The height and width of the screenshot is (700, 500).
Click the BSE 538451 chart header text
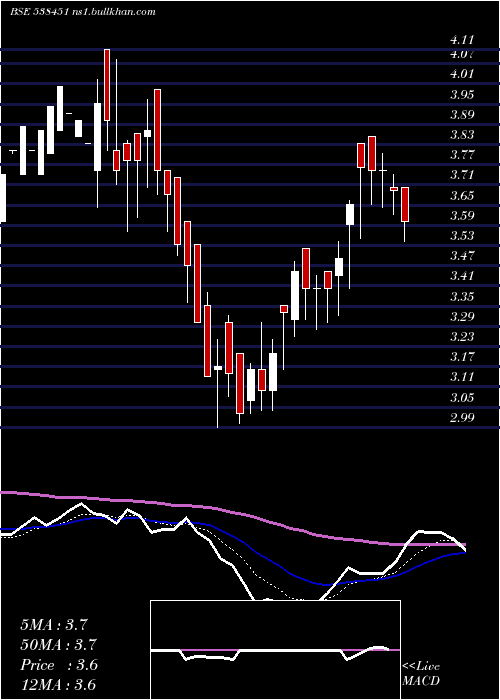(83, 12)
